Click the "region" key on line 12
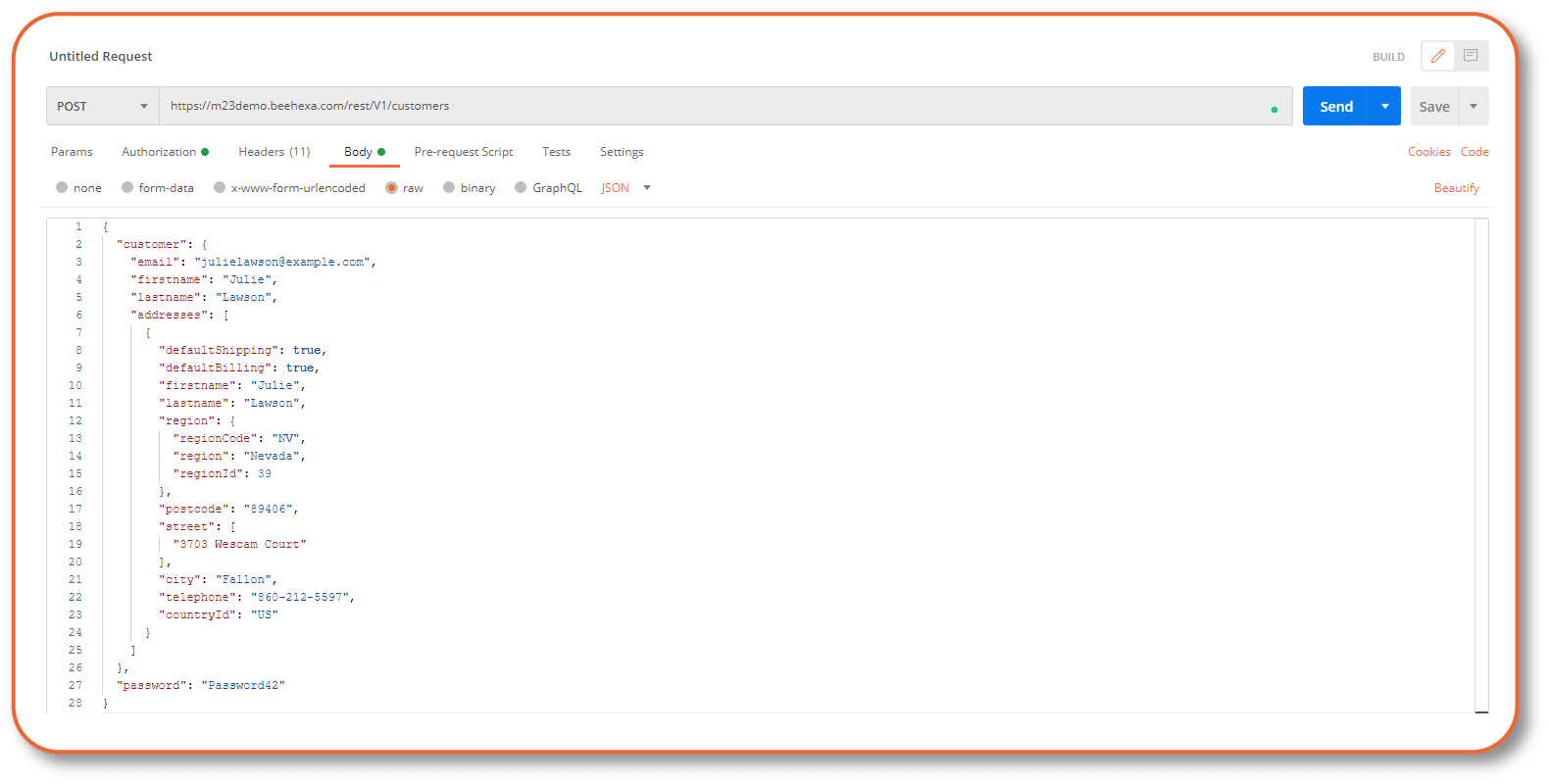 (186, 420)
